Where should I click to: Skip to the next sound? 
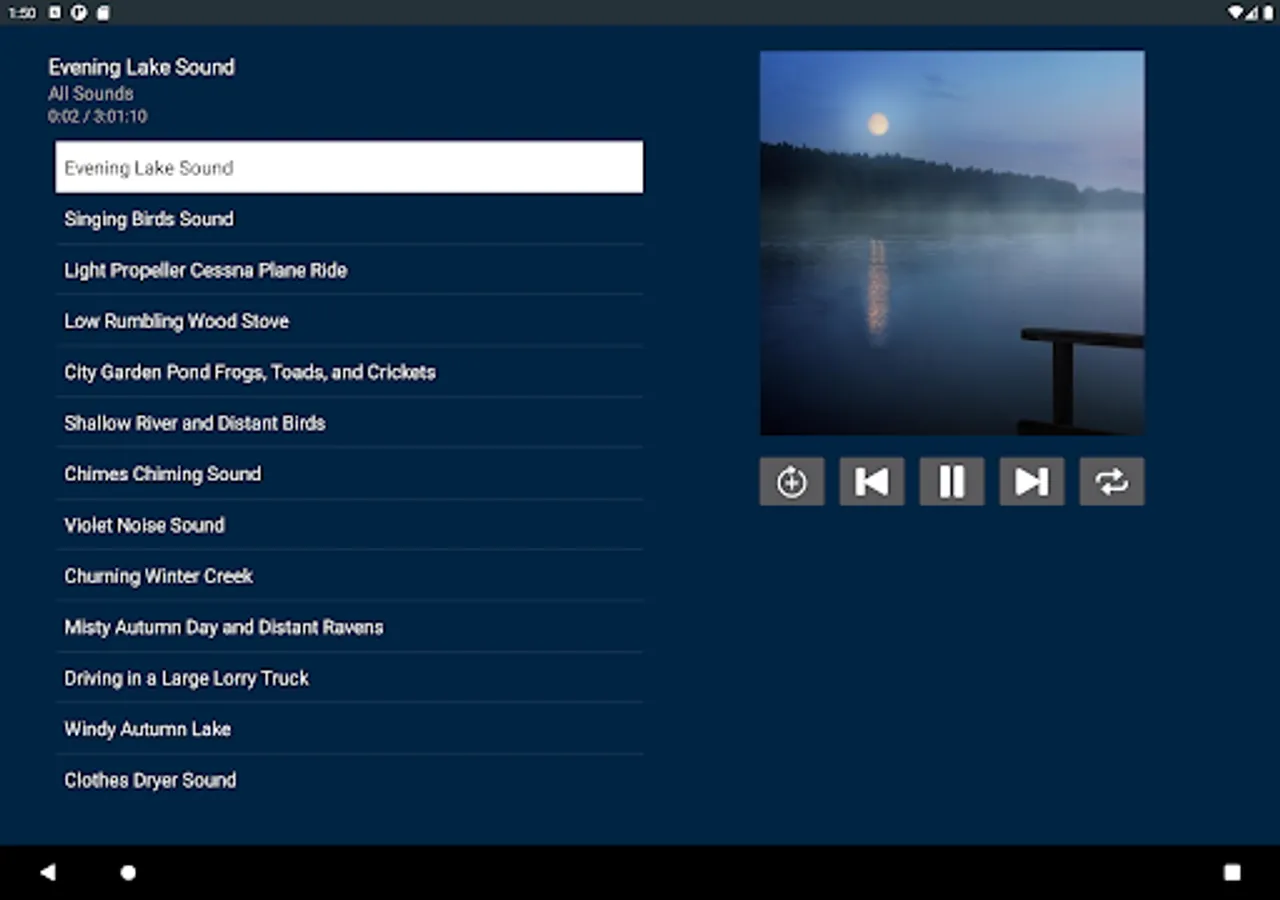[x=1031, y=481]
